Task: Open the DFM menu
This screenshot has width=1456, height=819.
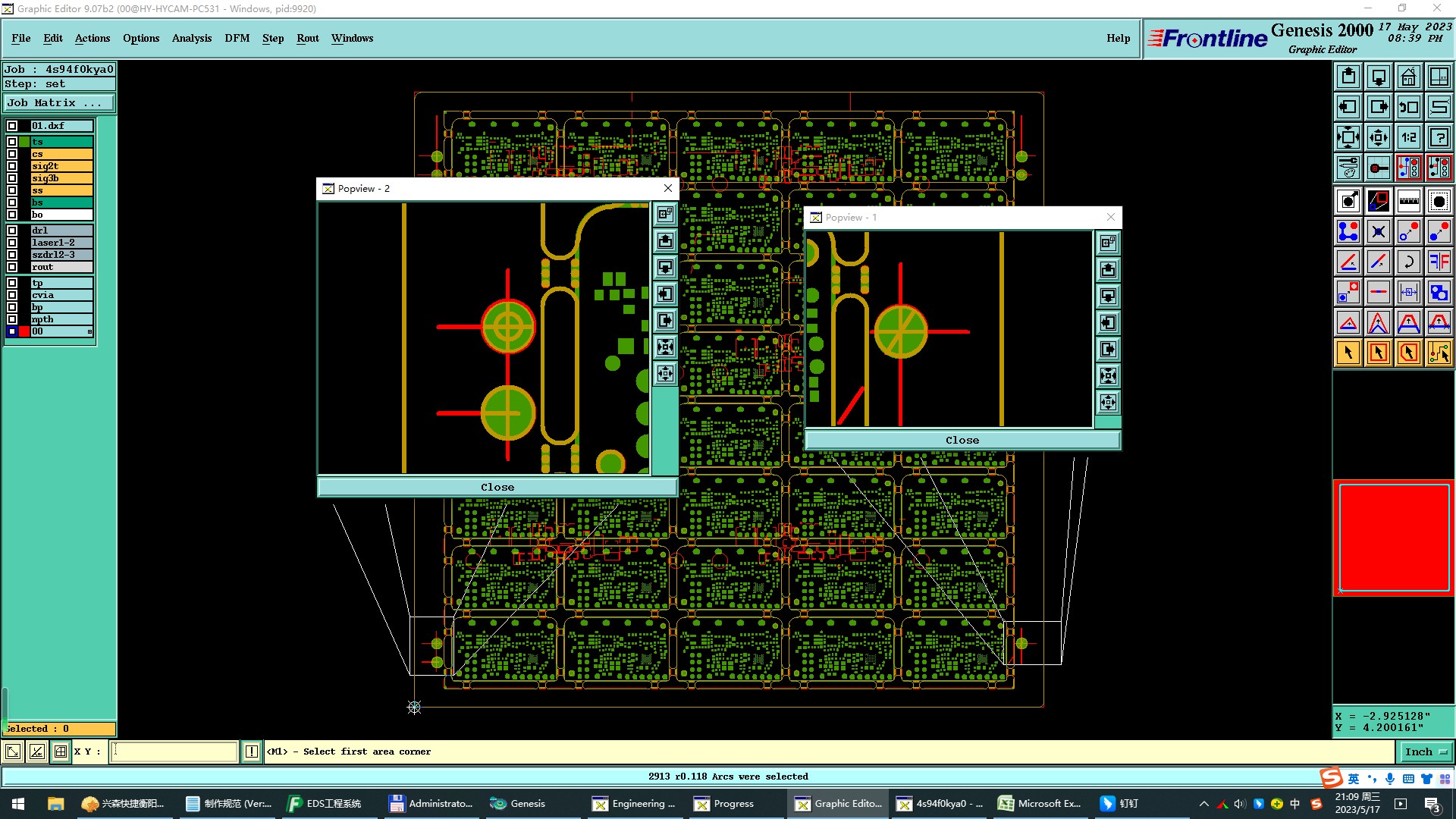Action: [237, 38]
